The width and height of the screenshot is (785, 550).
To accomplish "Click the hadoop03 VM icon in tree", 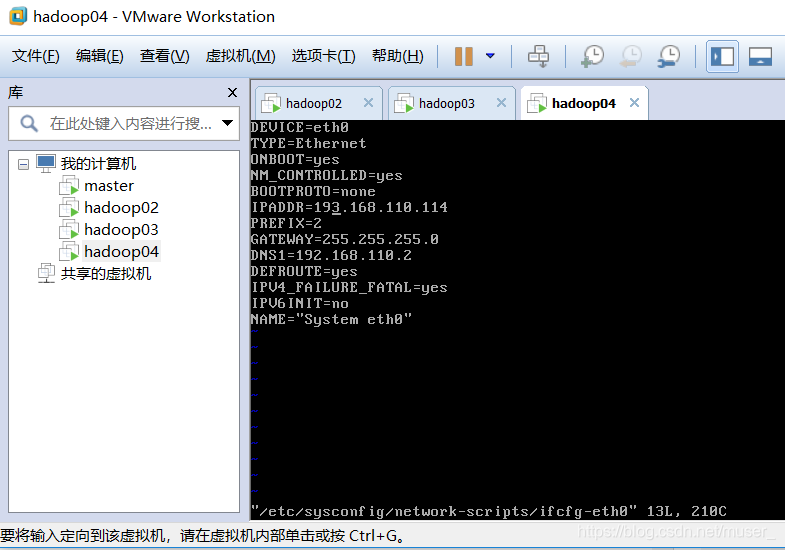I will coord(69,230).
